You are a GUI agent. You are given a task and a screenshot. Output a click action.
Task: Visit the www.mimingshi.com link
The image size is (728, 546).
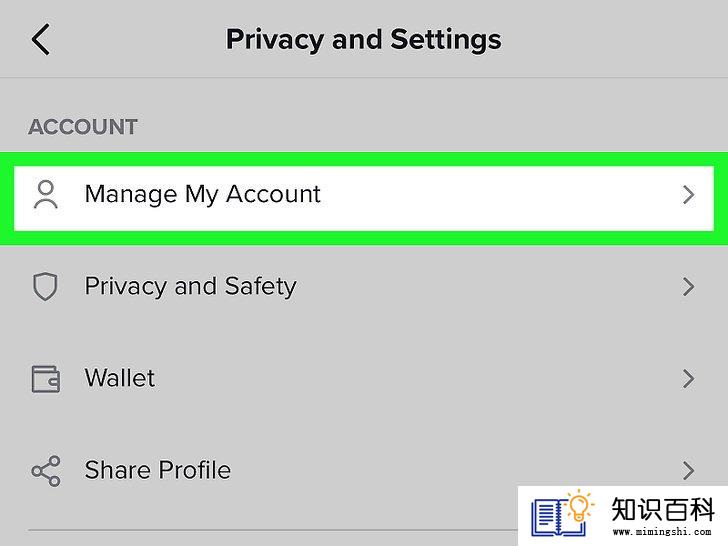[662, 532]
